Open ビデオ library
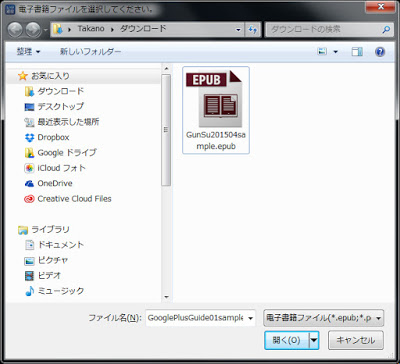 point(49,275)
